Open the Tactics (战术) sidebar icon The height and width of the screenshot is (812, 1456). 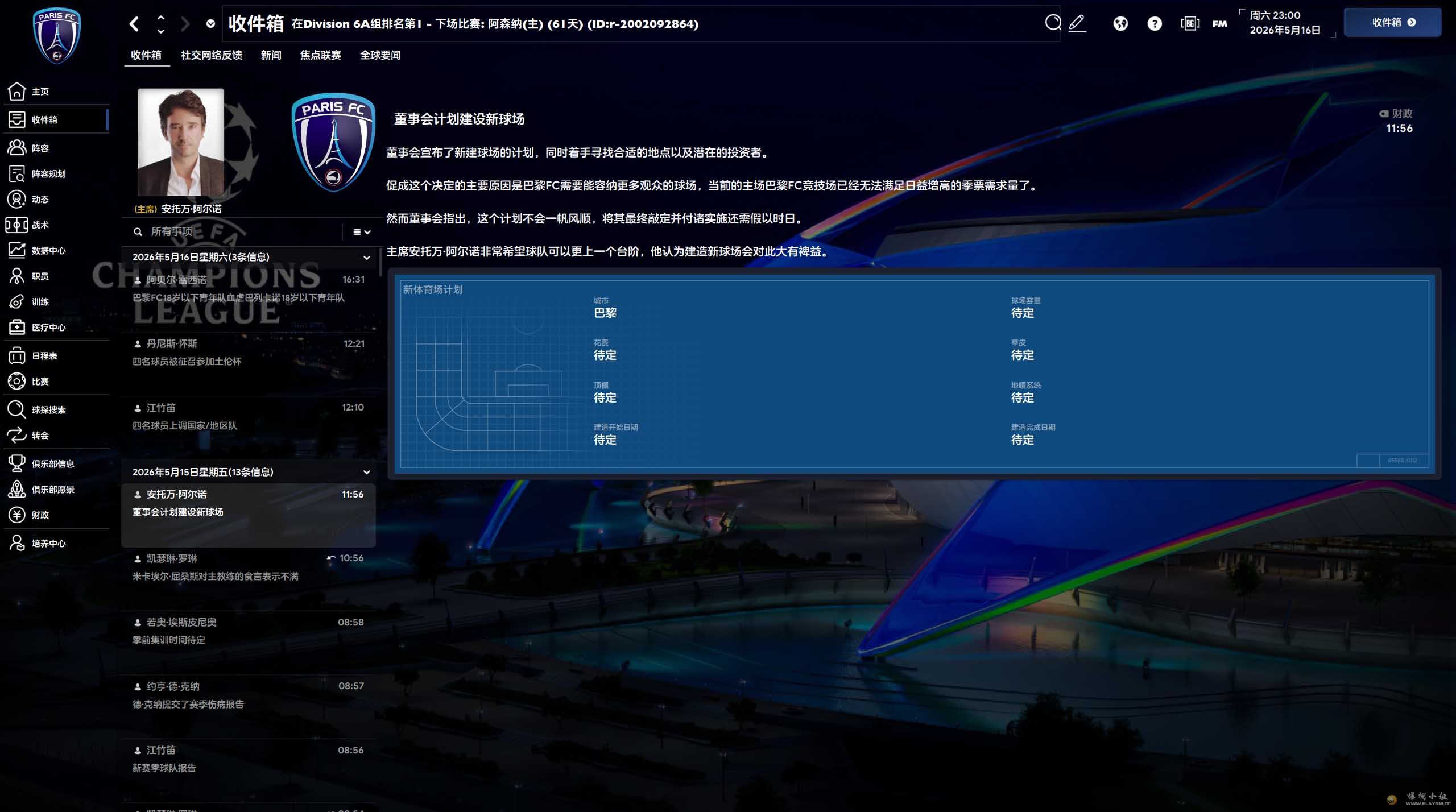[x=17, y=225]
